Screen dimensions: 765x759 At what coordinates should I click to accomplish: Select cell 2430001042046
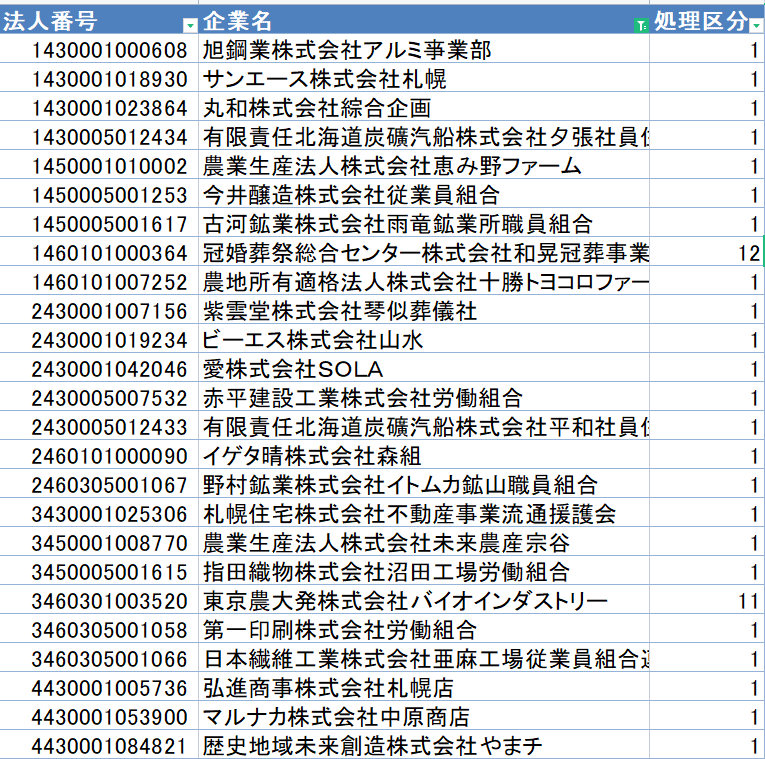point(99,367)
